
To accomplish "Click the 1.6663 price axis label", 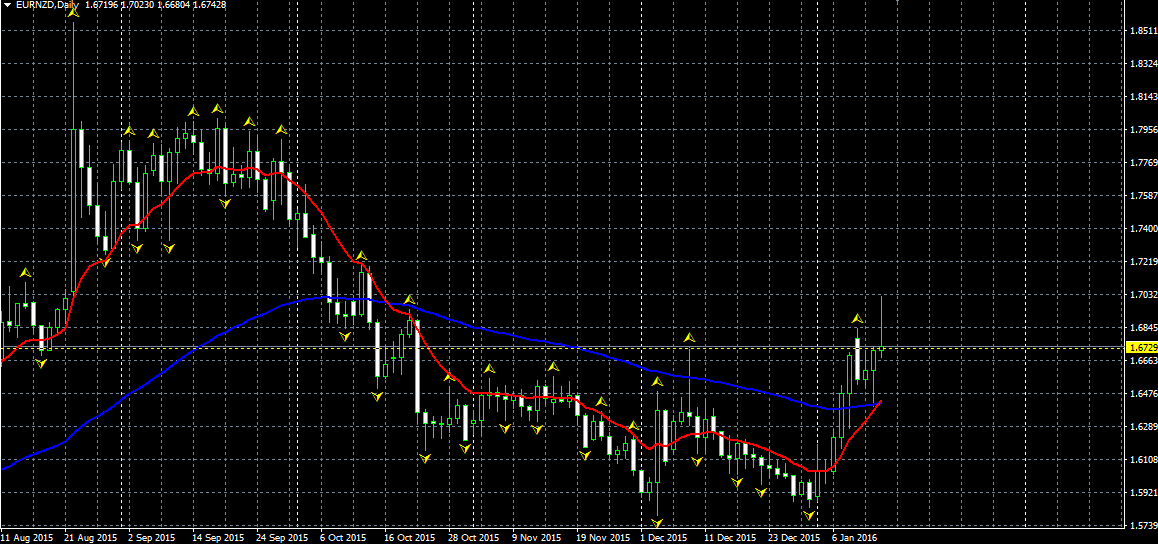I will (1142, 361).
